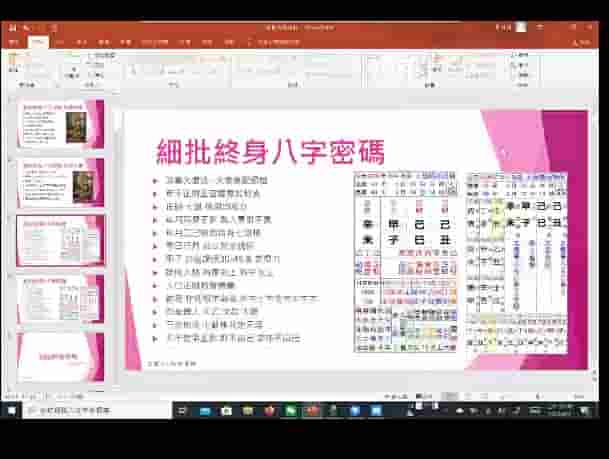Open the Windows Start menu
Screen dimensions: 609x459
click(x=11, y=410)
